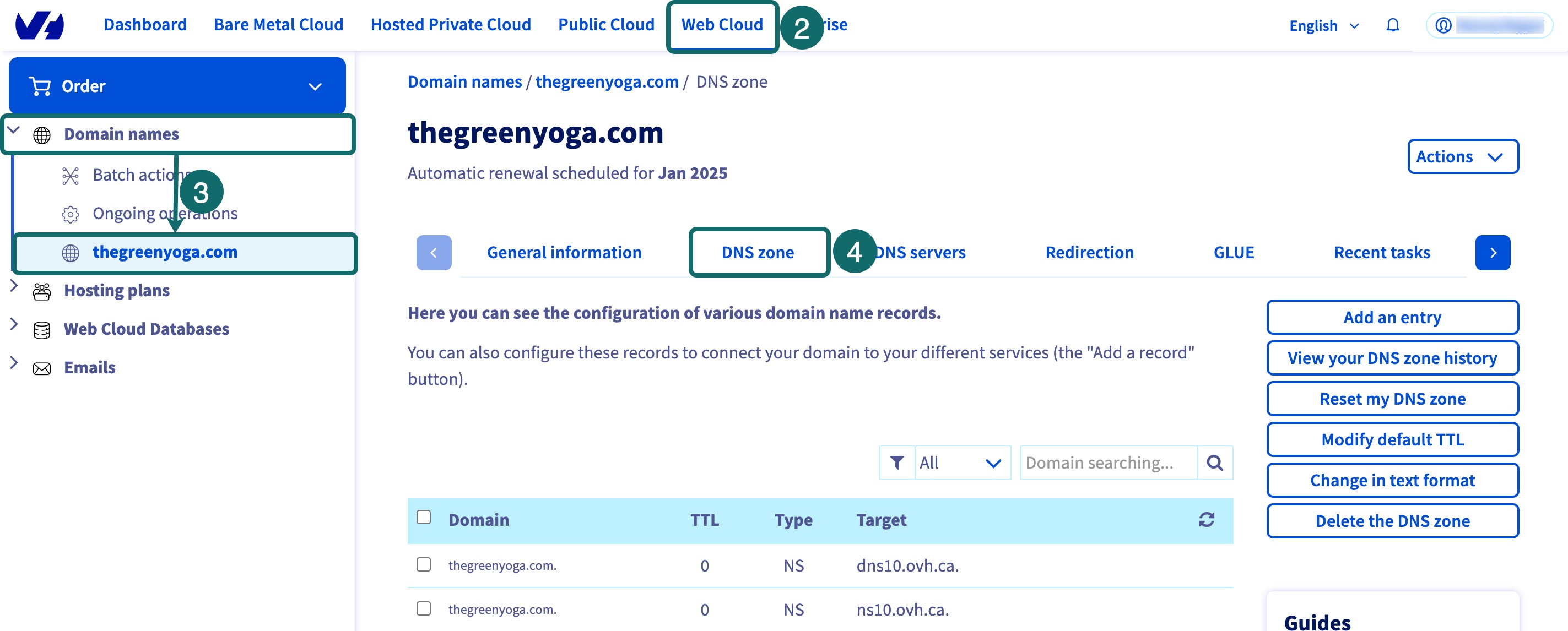Open the Actions dropdown
The width and height of the screenshot is (1568, 631).
1463,156
